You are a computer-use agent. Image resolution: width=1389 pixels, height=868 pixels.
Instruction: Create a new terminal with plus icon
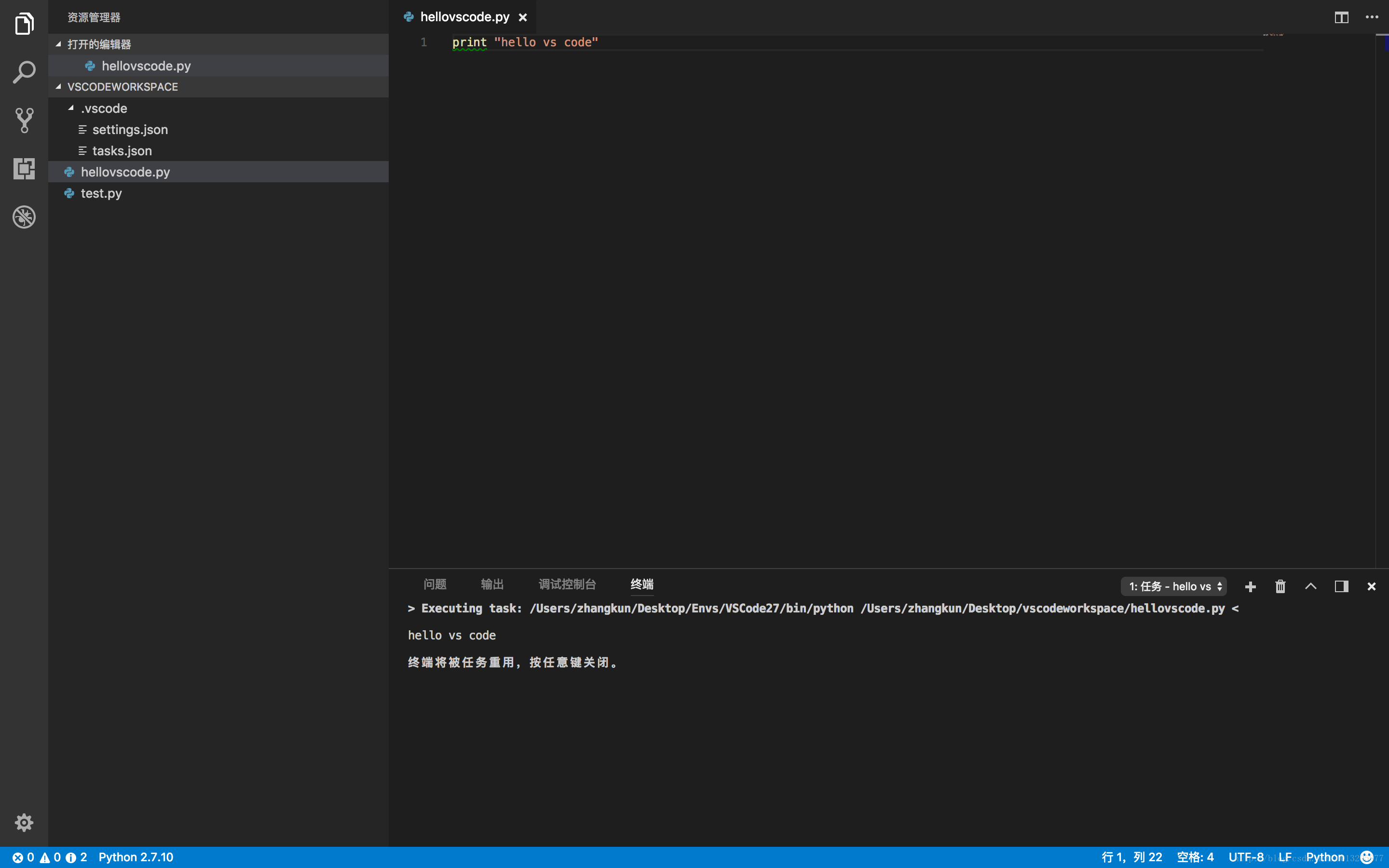tap(1251, 586)
